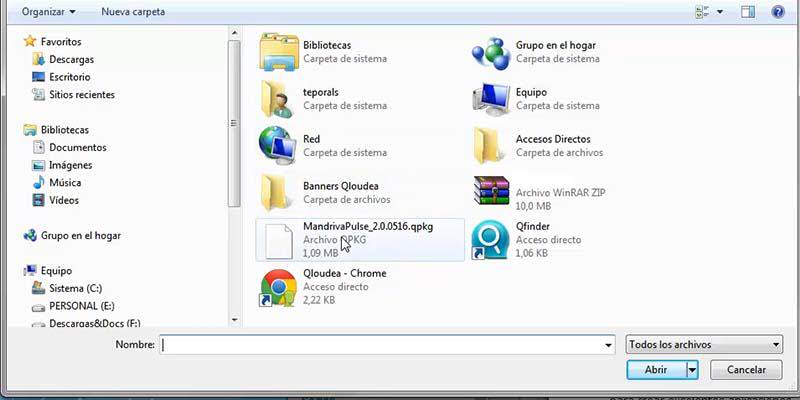800x400 pixels.
Task: Open the Documentos library
Action: click(x=78, y=147)
